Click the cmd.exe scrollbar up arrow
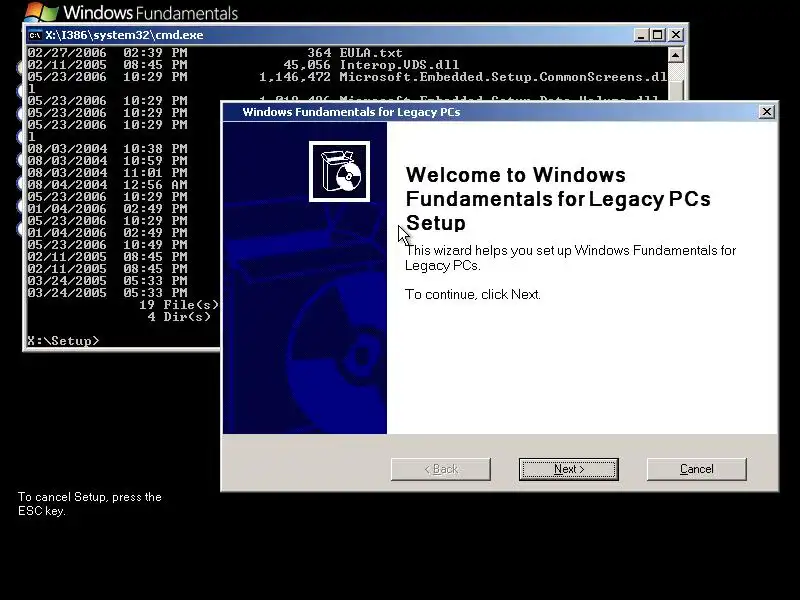 tap(676, 55)
